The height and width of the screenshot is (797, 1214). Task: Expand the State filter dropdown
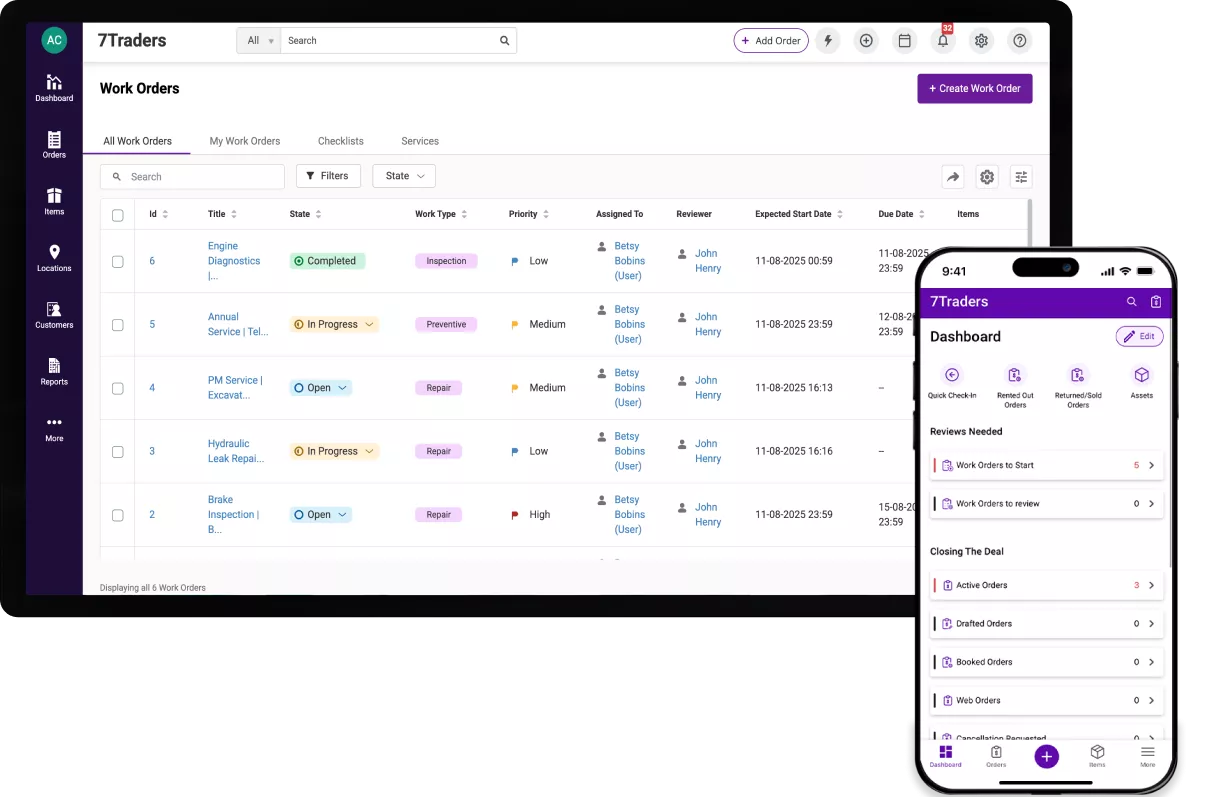(x=404, y=176)
